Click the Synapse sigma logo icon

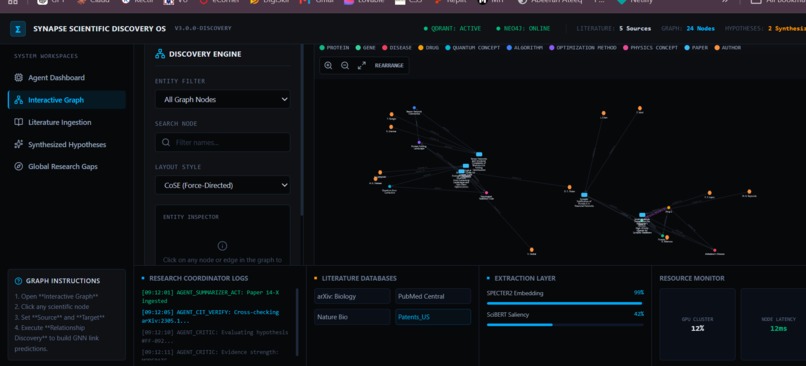click(18, 29)
